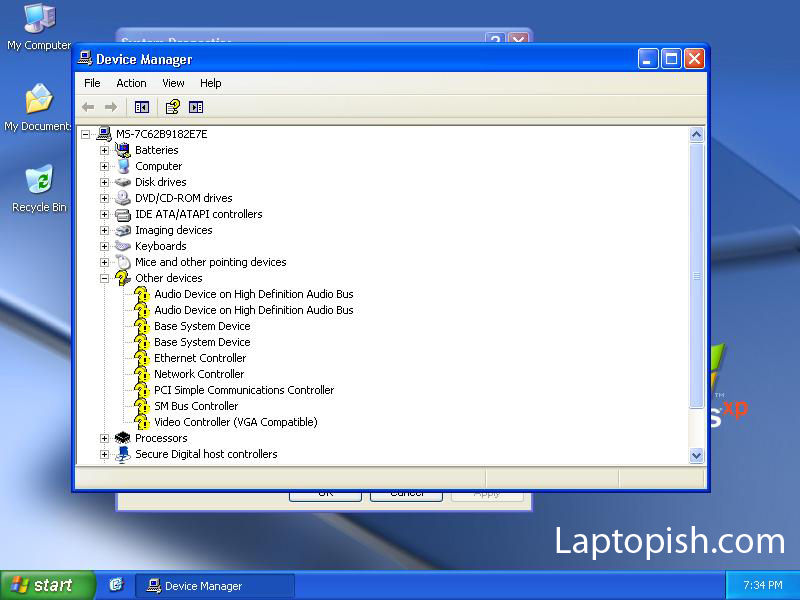
Task: Click the Cancel button in System Properties
Action: pyautogui.click(x=406, y=492)
